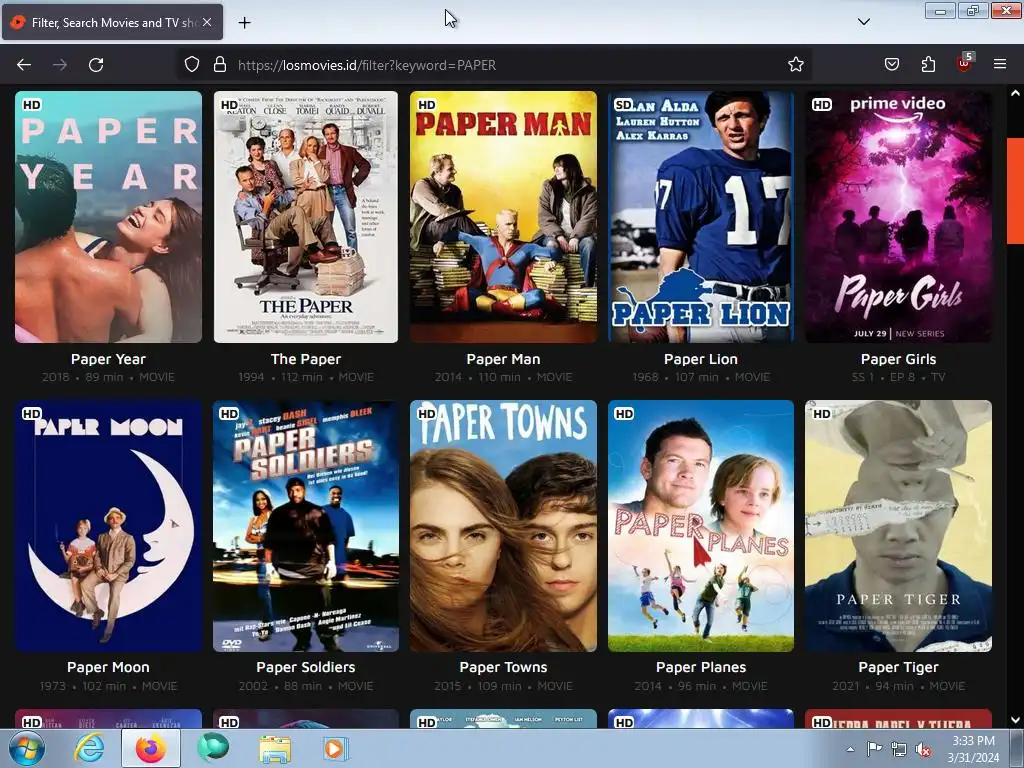
Task: Open the uBlock Origin extension icon
Action: tap(964, 63)
